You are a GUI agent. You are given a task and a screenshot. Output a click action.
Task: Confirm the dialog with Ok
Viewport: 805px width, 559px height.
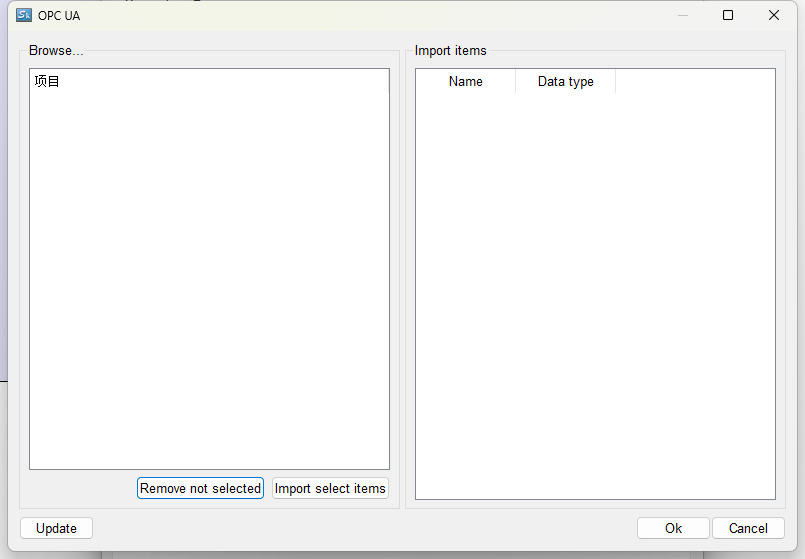(x=673, y=528)
